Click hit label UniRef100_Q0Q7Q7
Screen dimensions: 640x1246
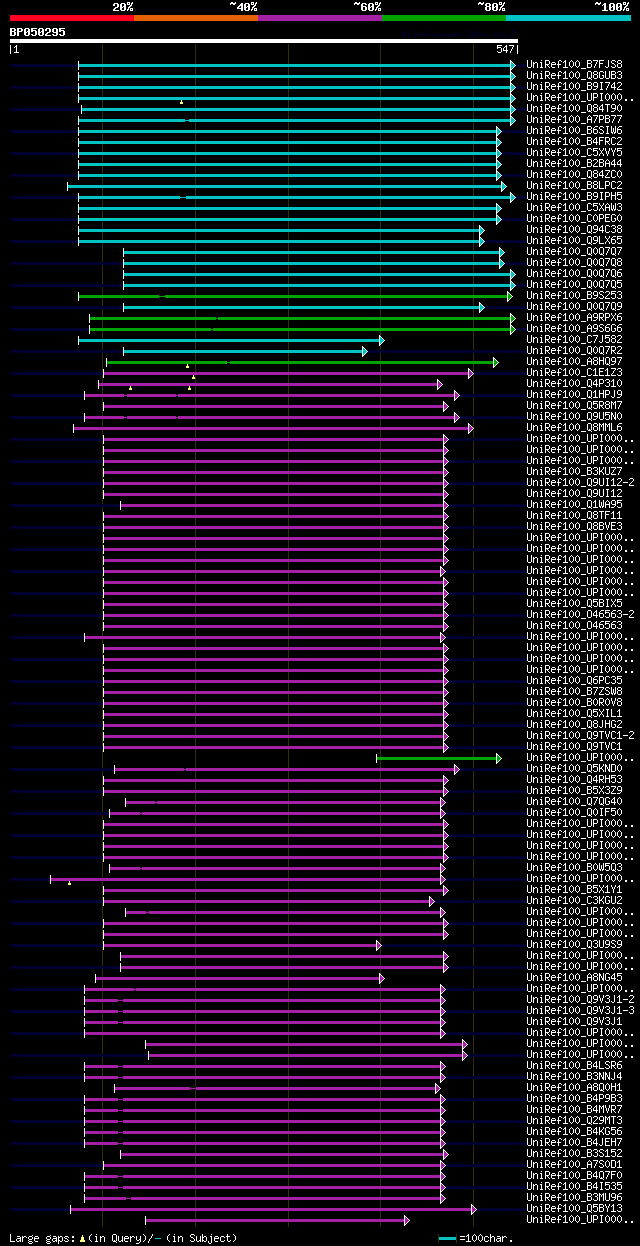pyautogui.click(x=574, y=251)
